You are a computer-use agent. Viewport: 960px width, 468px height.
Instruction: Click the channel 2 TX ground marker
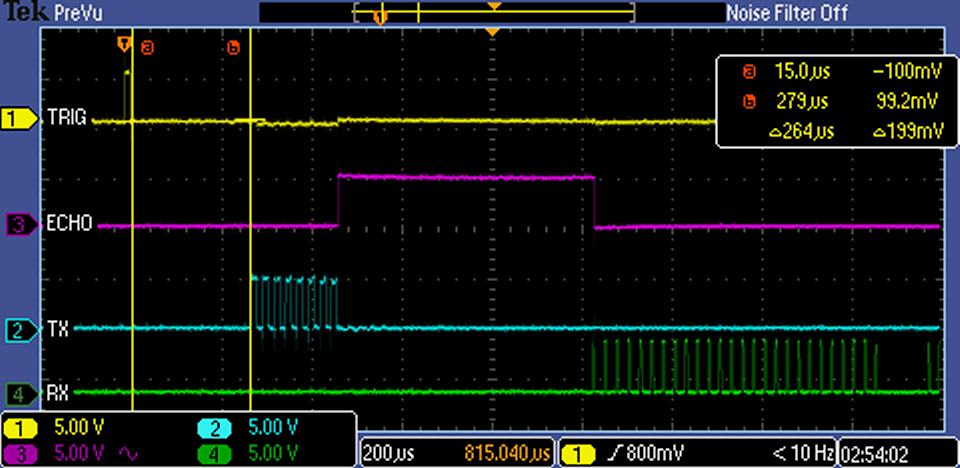(16, 330)
